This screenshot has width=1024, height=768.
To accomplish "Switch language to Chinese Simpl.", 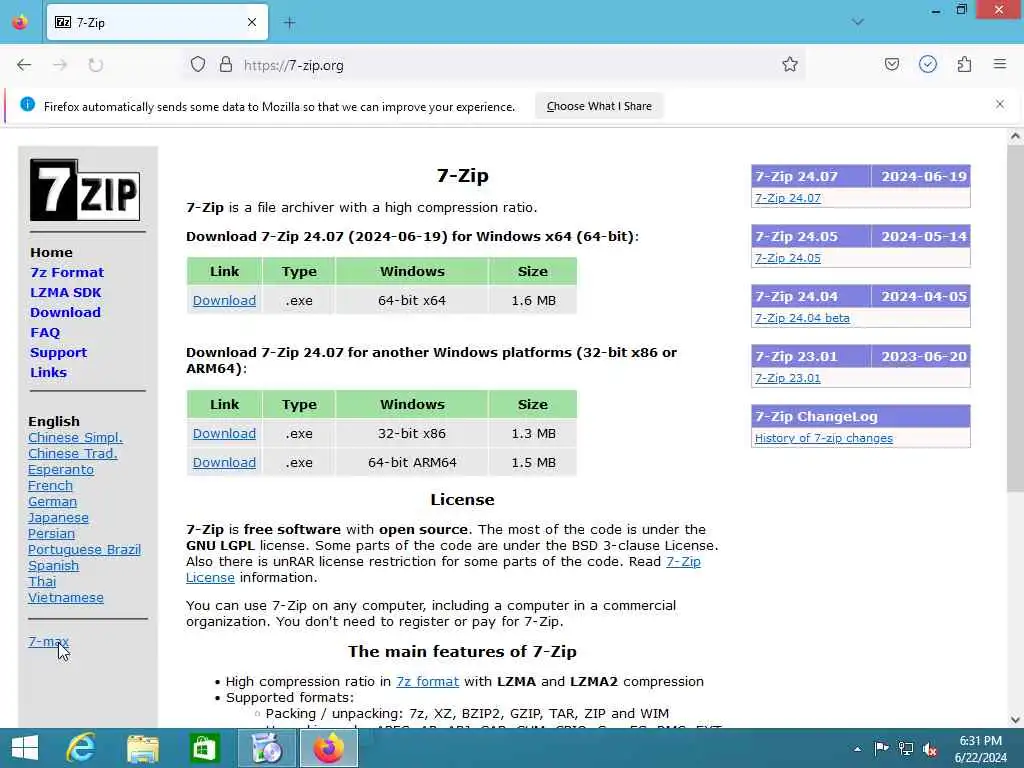I will [75, 438].
